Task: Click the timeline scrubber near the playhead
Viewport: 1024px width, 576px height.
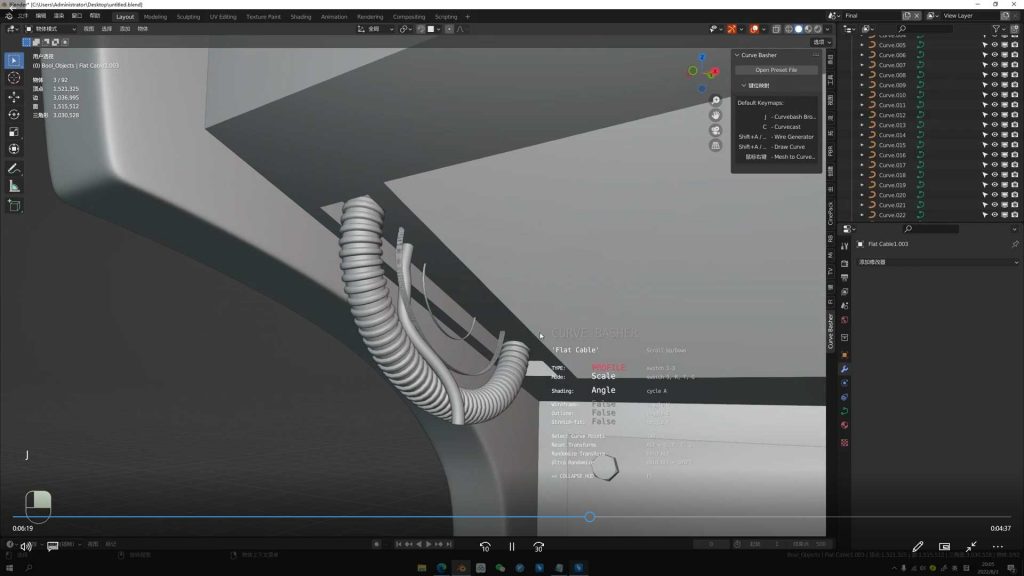Action: click(x=589, y=517)
